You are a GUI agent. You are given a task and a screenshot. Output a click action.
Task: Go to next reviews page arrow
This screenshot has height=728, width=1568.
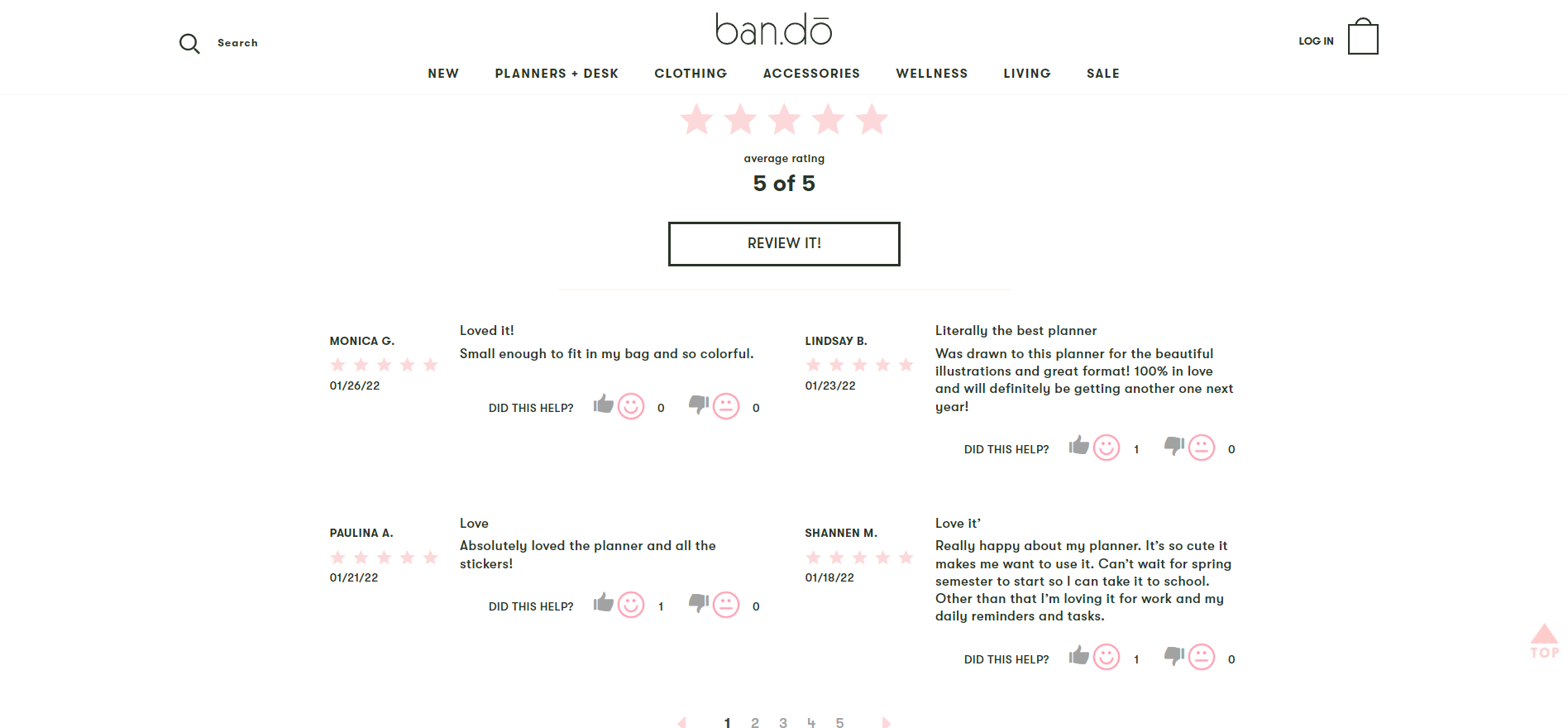pyautogui.click(x=886, y=723)
